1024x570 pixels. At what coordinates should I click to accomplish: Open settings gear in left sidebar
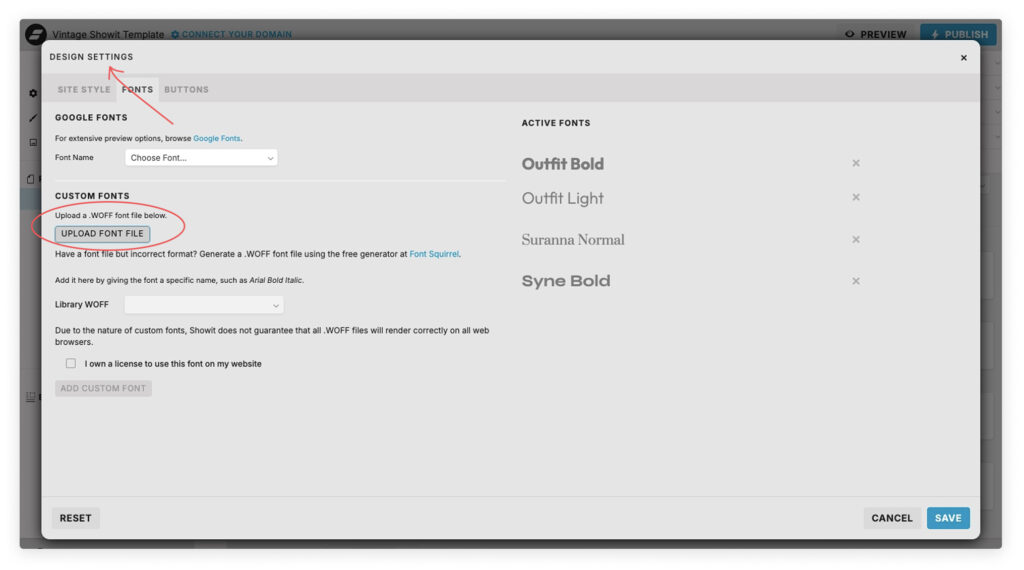point(33,93)
